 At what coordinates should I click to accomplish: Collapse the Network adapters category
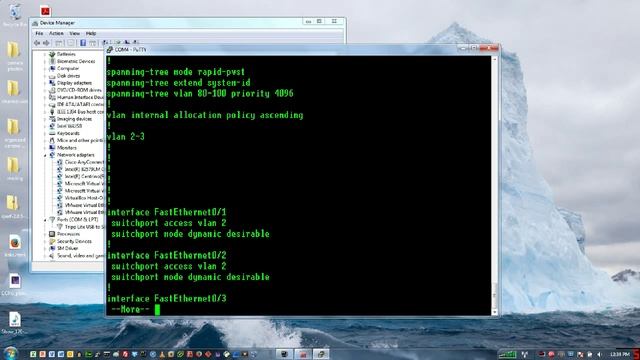(45, 155)
